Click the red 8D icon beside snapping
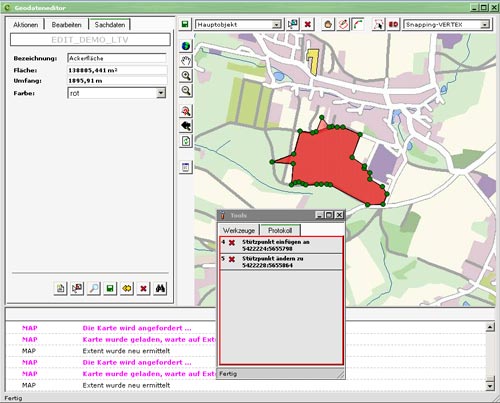The height and width of the screenshot is (403, 500). tap(393, 24)
